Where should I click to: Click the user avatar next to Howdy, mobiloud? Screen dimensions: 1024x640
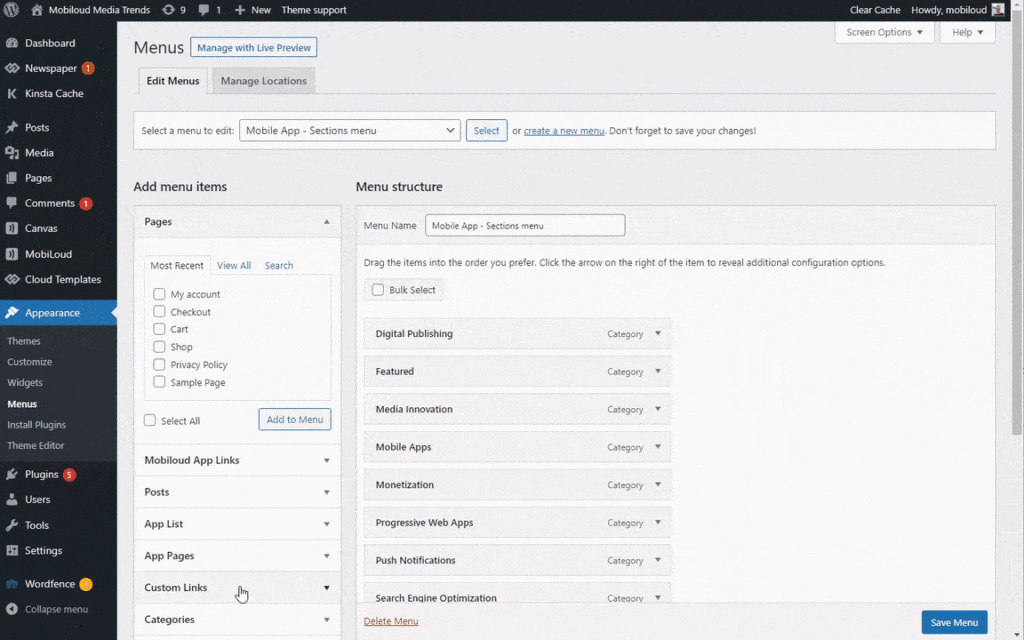point(998,10)
